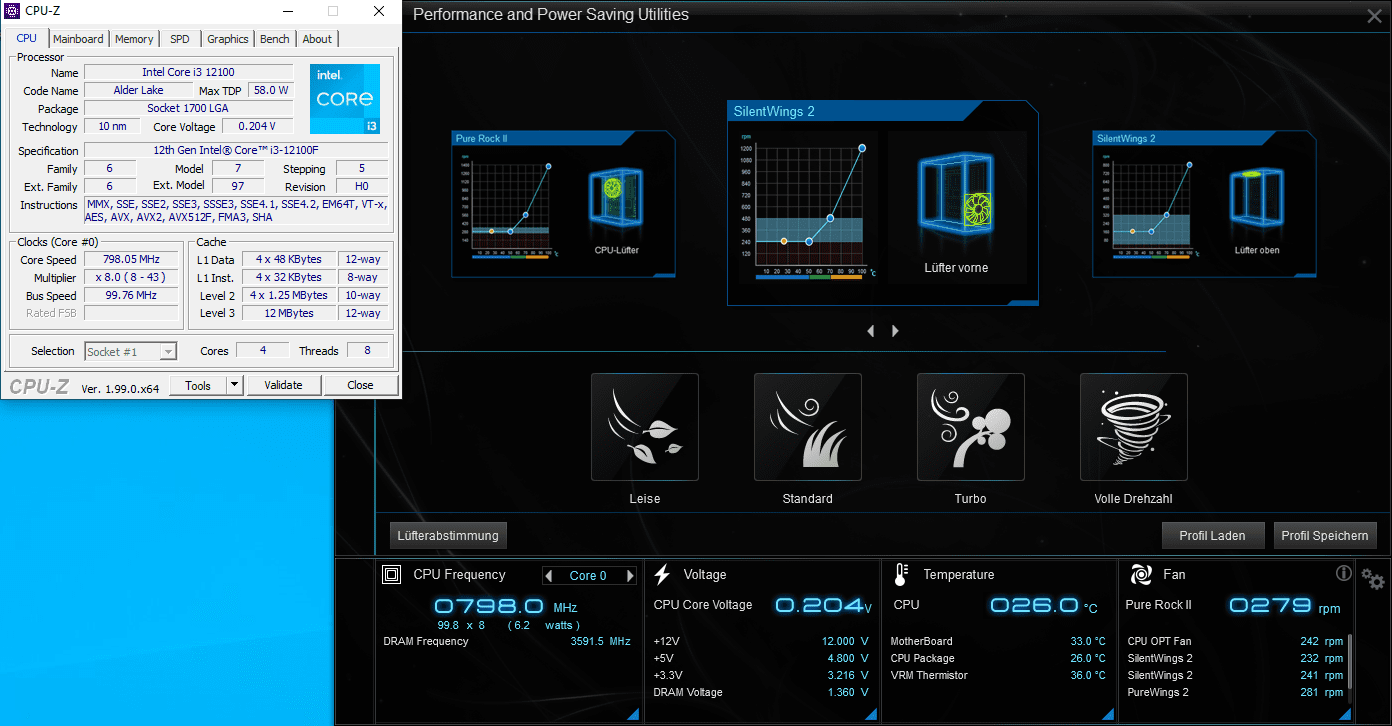Switch to the Mainboard tab
The width and height of the screenshot is (1392, 726).
coord(78,39)
